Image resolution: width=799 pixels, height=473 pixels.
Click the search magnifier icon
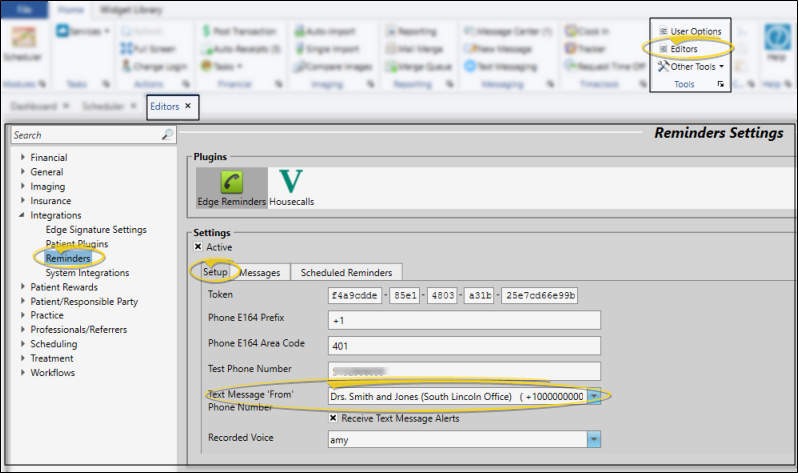pyautogui.click(x=167, y=135)
